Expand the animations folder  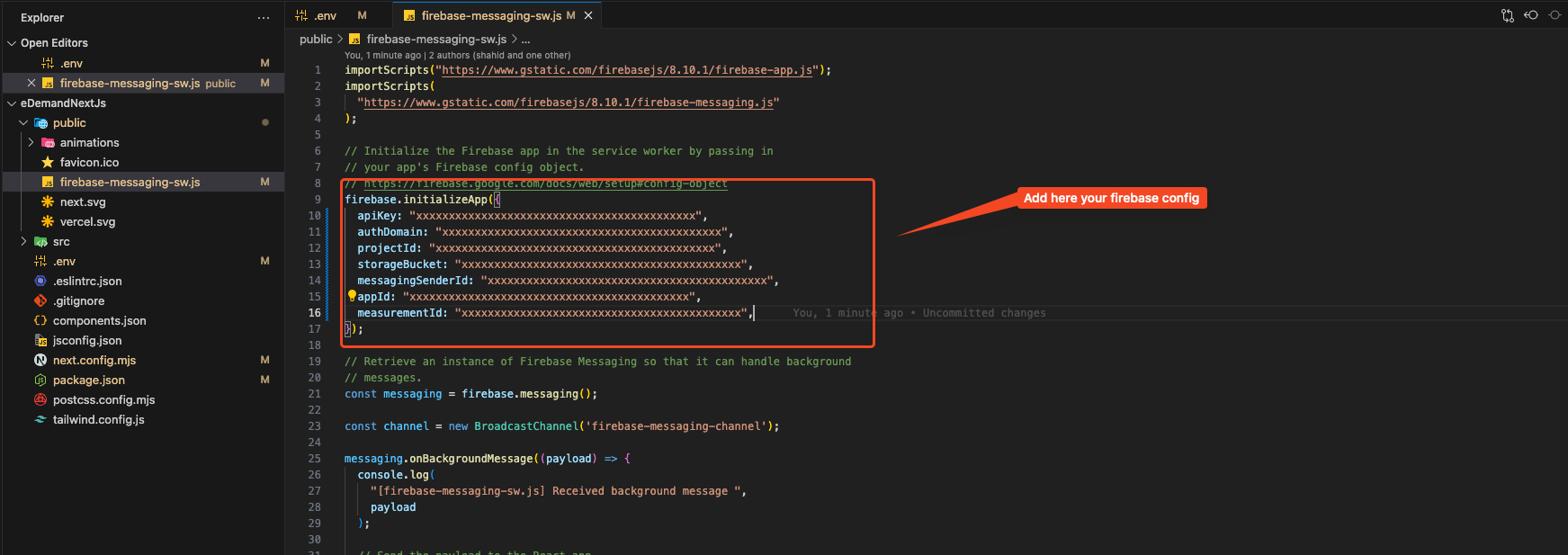[31, 142]
